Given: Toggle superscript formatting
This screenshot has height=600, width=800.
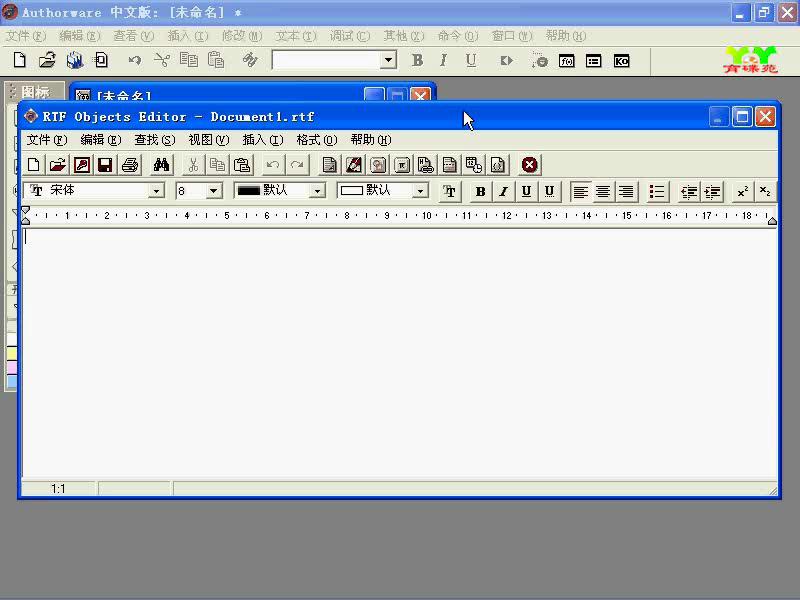Looking at the screenshot, I should coord(742,192).
